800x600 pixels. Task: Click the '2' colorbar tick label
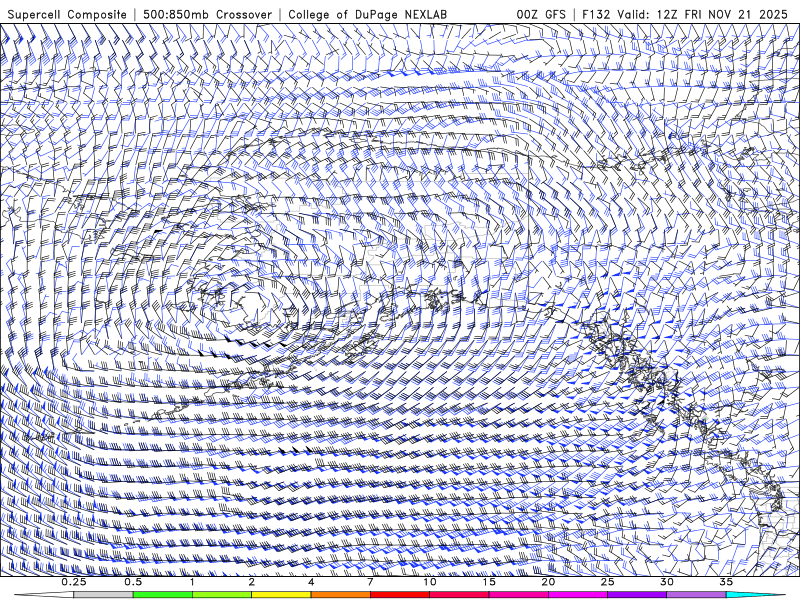(x=252, y=582)
